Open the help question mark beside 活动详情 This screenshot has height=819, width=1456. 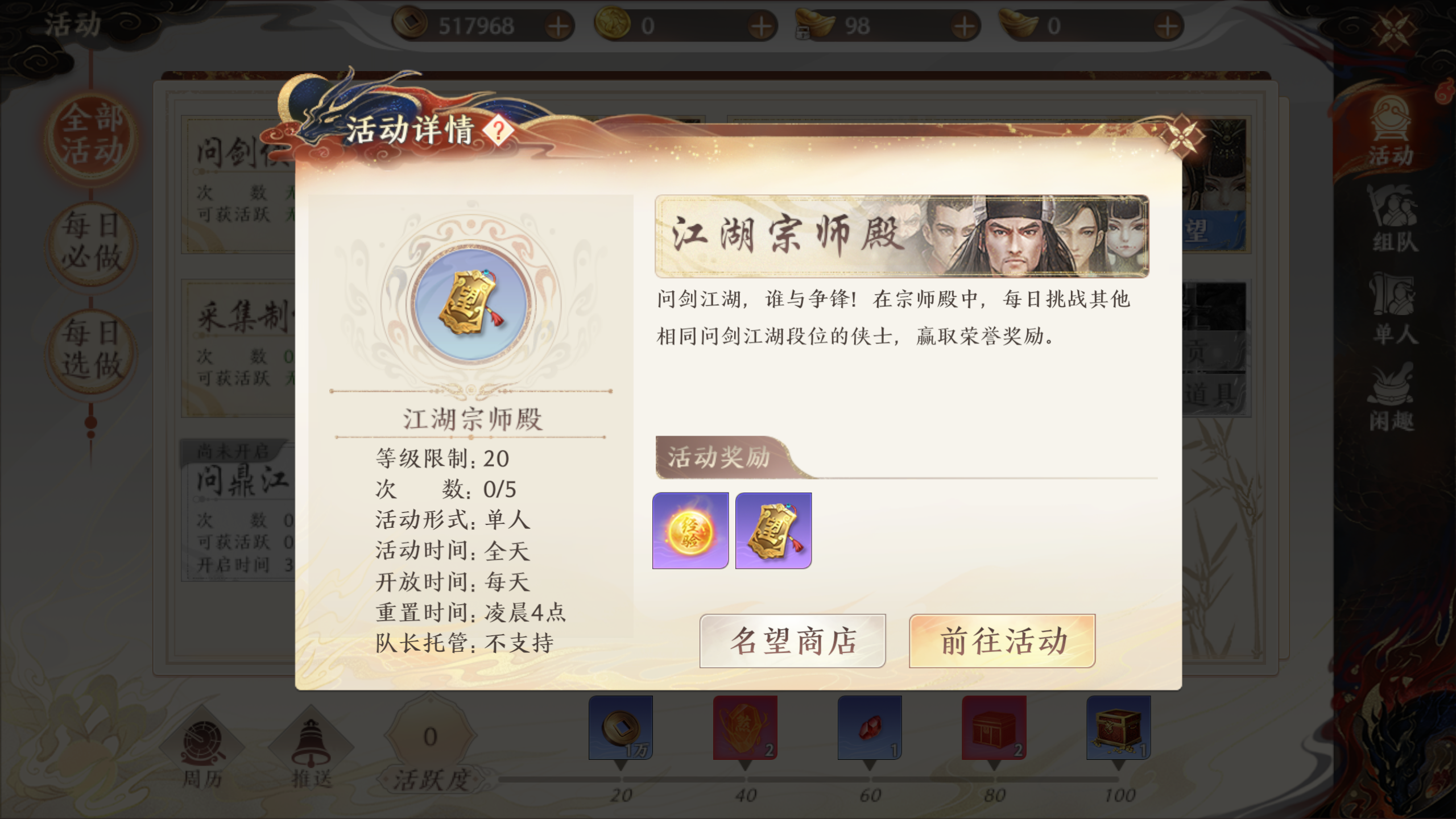498,131
